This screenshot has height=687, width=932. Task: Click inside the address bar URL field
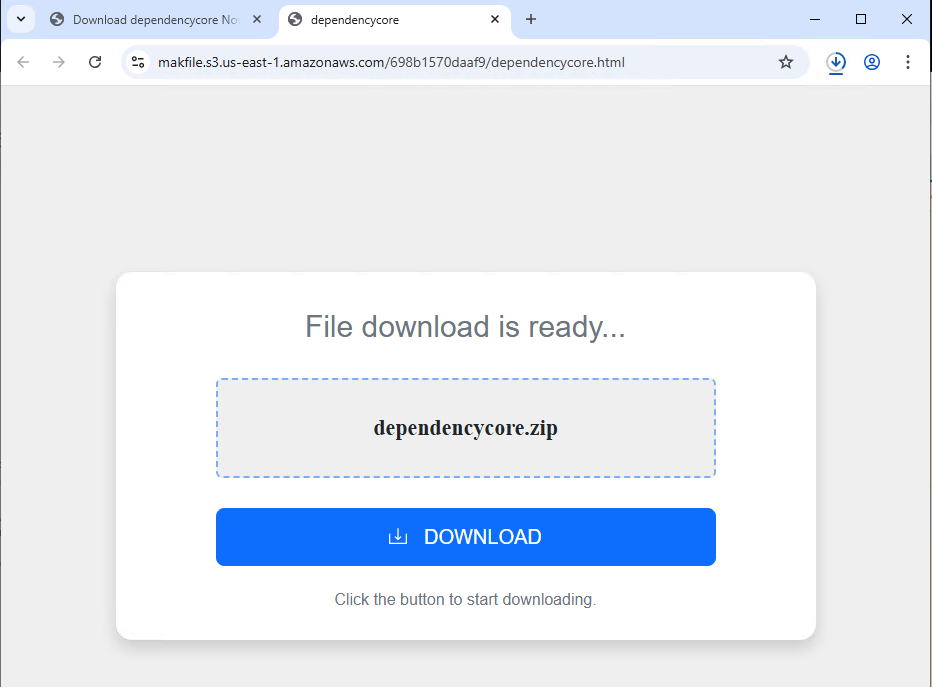click(400, 62)
